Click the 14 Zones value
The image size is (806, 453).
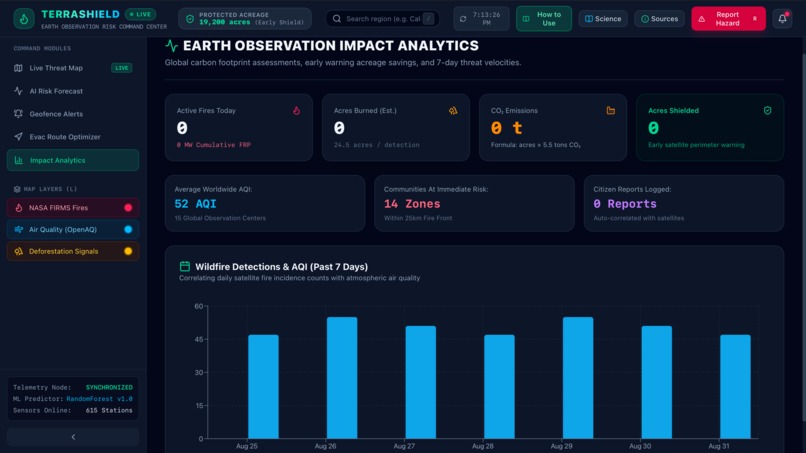412,204
